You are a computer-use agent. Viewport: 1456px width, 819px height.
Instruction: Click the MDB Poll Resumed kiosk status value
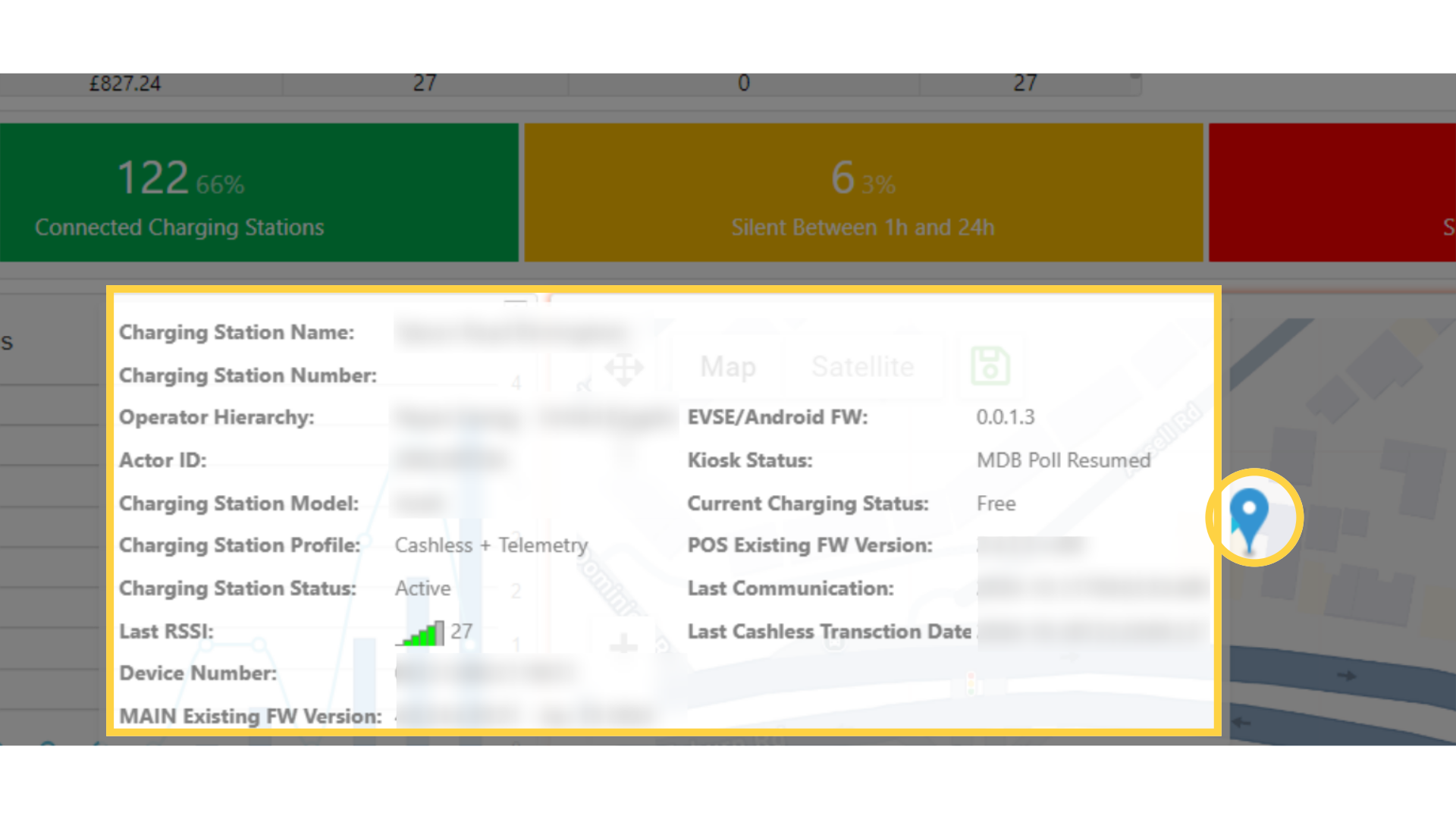pyautogui.click(x=1063, y=460)
